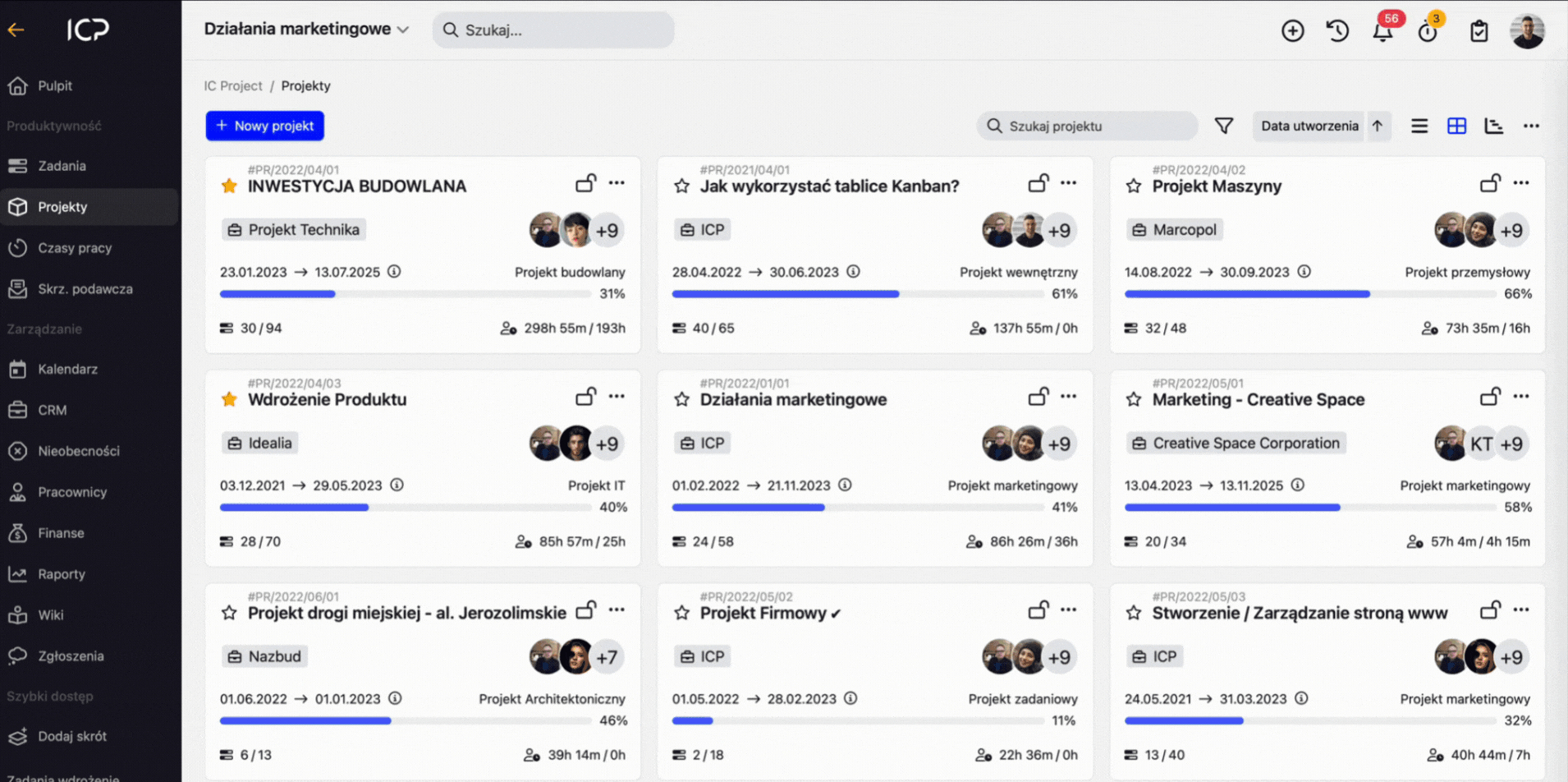Click the lock icon on INWESTYCJA BUDOWLANA card

click(x=585, y=182)
